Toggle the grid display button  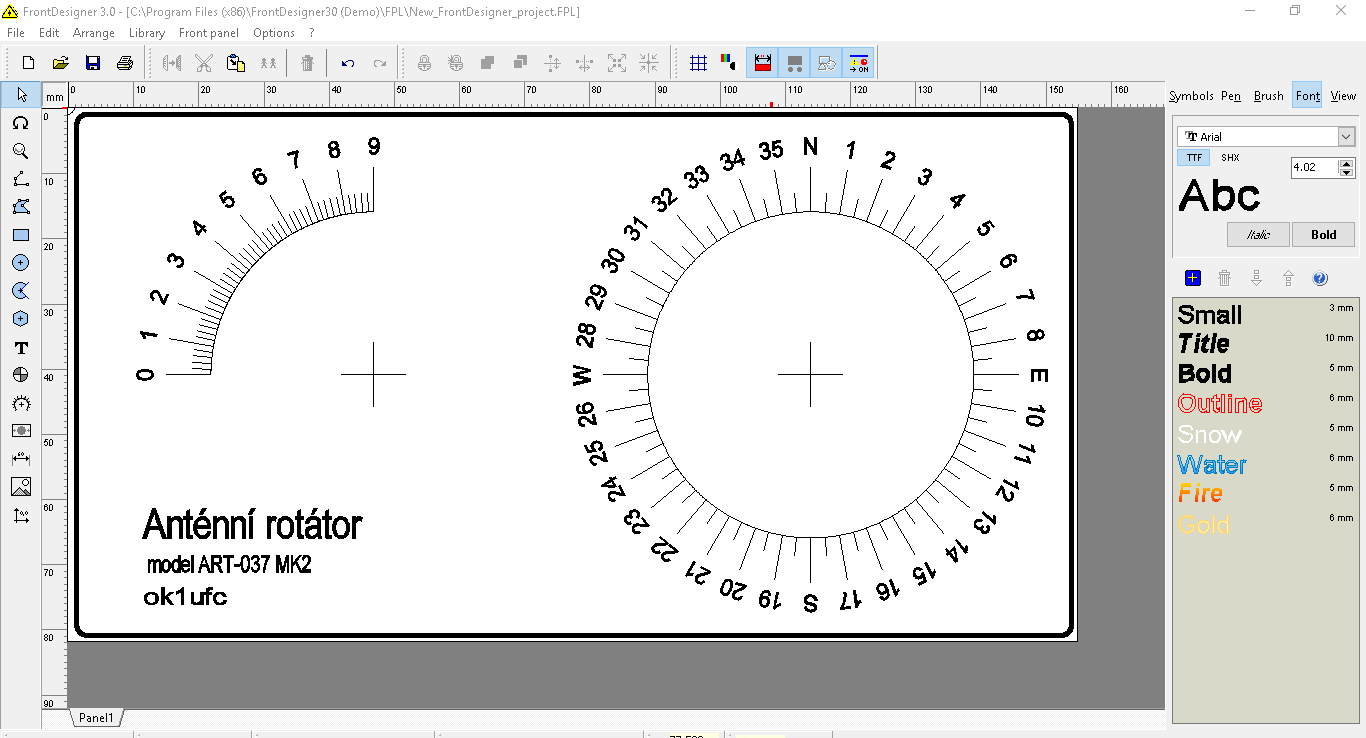699,63
